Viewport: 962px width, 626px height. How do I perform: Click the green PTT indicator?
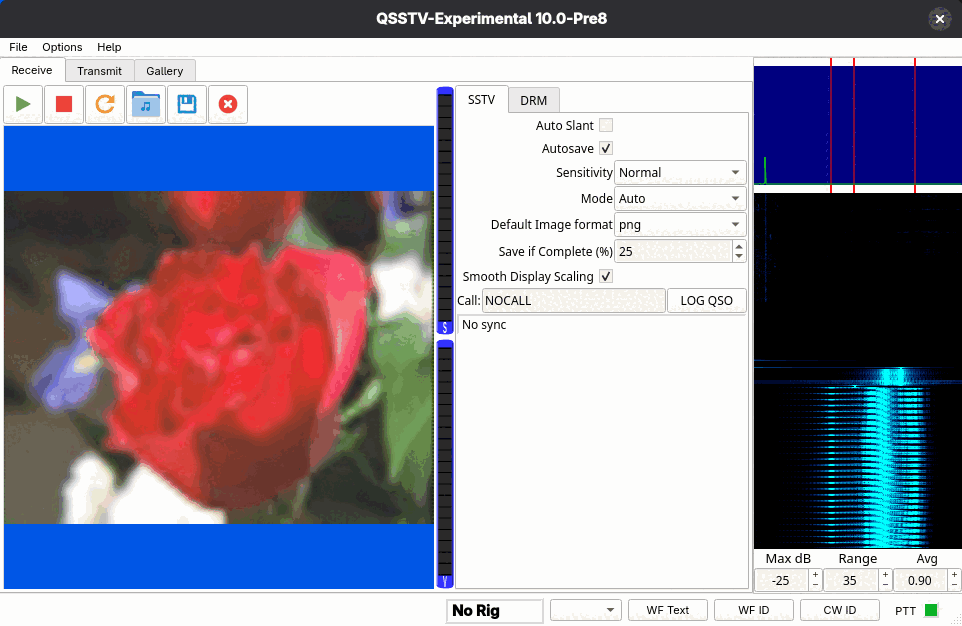(931, 610)
